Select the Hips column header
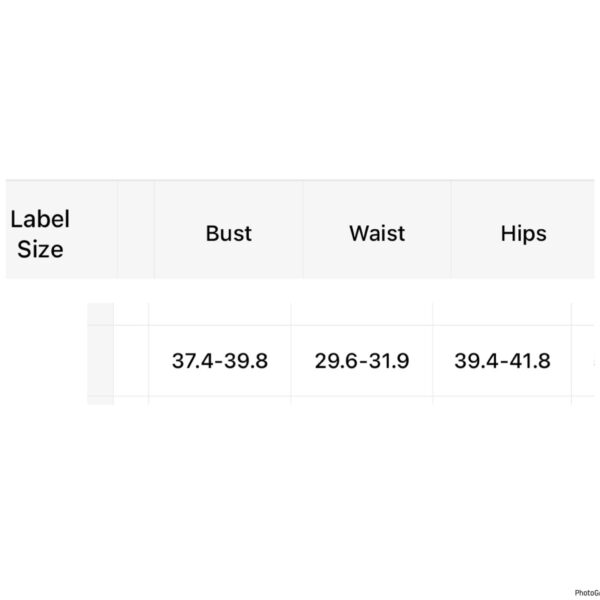600x600 pixels. pos(523,233)
